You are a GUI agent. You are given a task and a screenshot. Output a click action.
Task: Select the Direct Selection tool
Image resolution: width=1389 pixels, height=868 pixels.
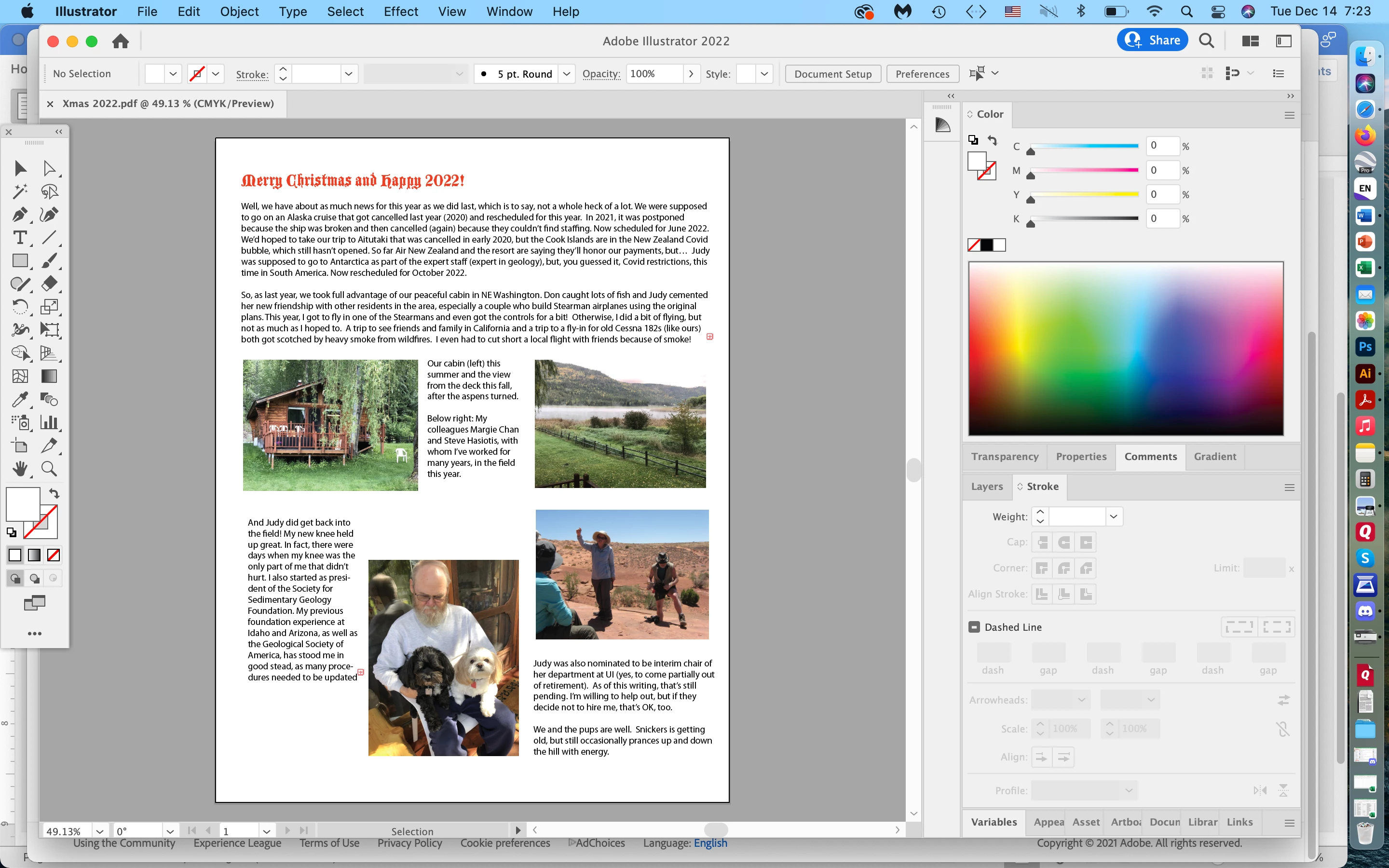pyautogui.click(x=49, y=168)
